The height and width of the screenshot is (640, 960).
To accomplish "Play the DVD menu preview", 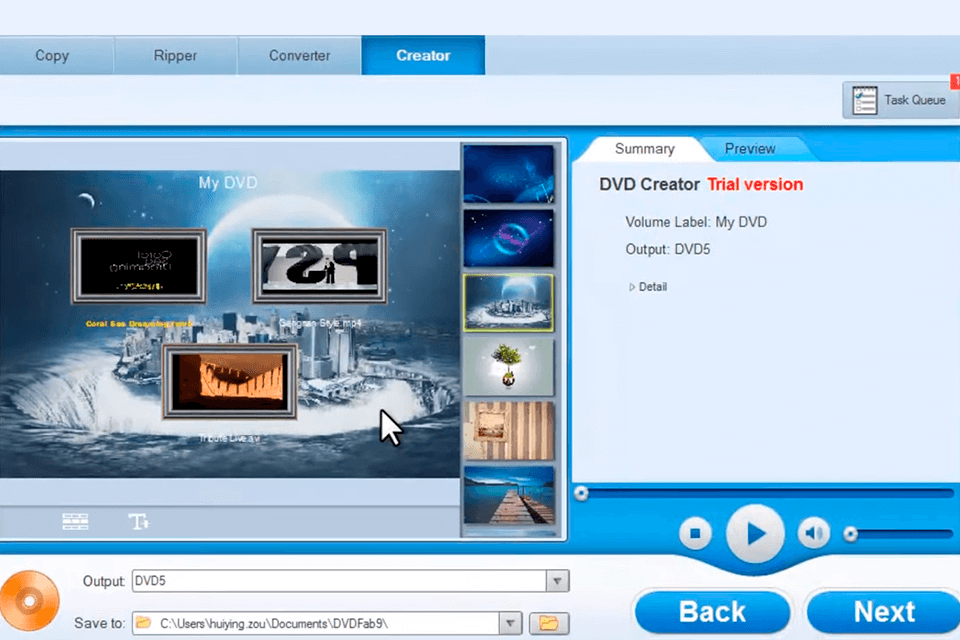I will pos(755,533).
